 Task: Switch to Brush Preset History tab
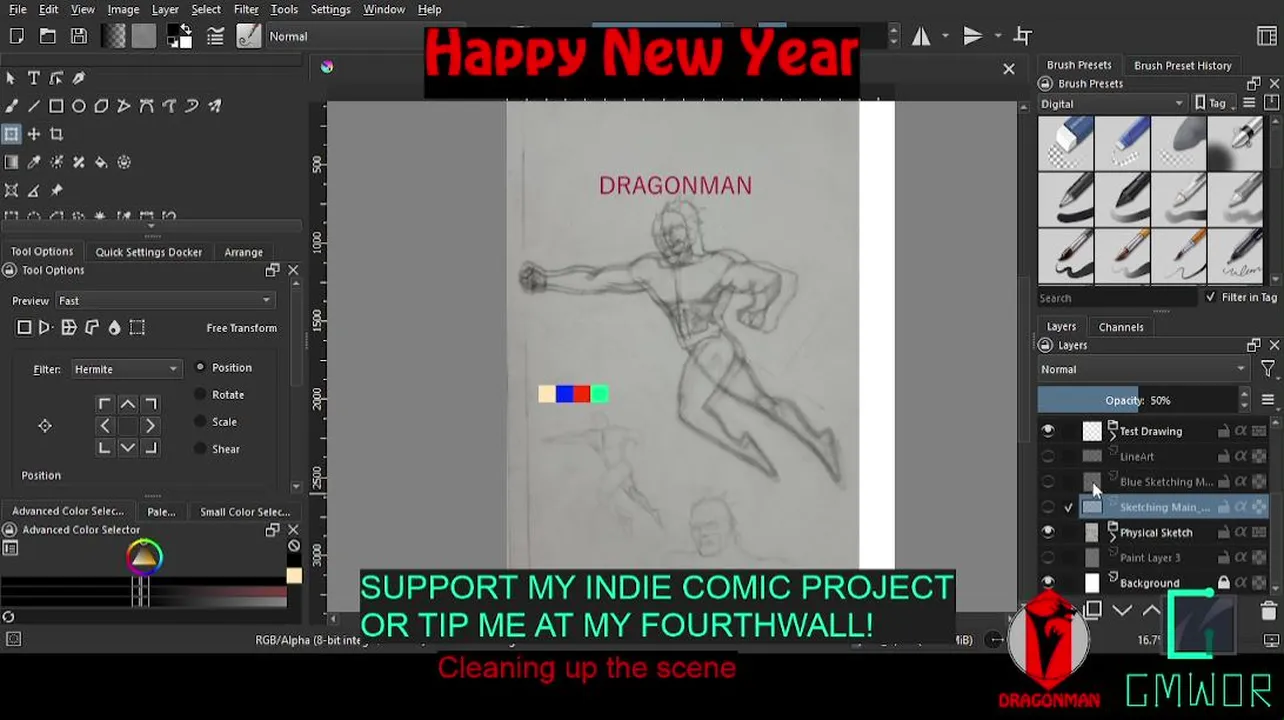pyautogui.click(x=1182, y=66)
